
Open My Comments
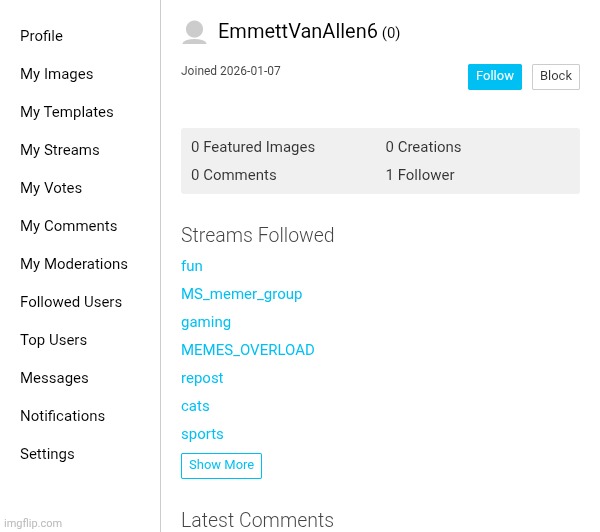click(68, 226)
